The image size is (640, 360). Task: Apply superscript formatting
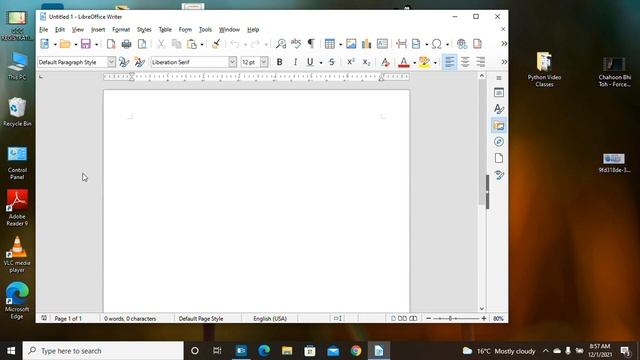pos(351,62)
